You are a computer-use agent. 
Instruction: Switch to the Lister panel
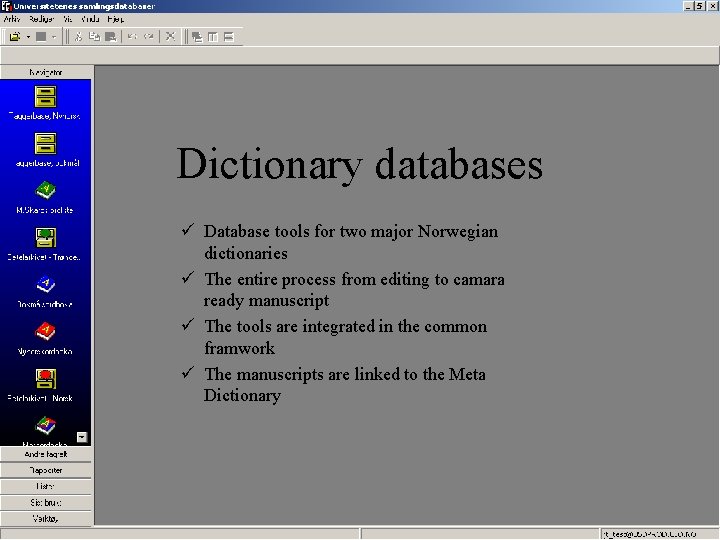point(46,486)
